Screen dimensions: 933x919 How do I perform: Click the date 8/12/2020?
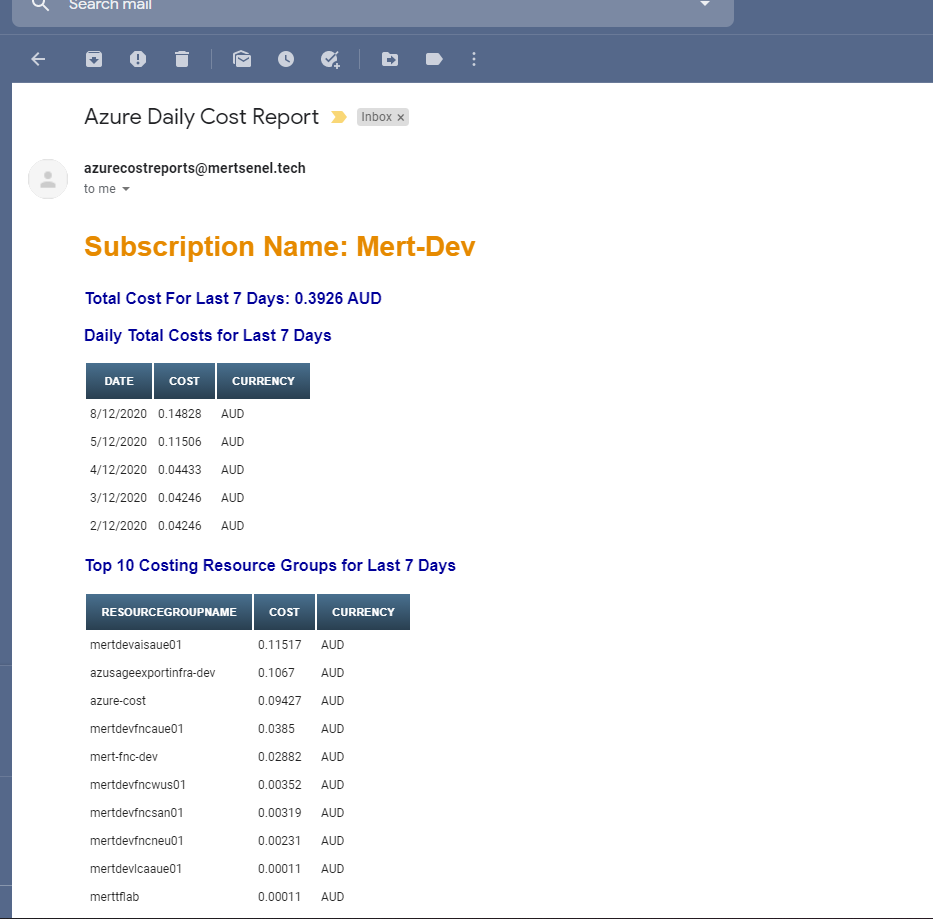coord(118,414)
